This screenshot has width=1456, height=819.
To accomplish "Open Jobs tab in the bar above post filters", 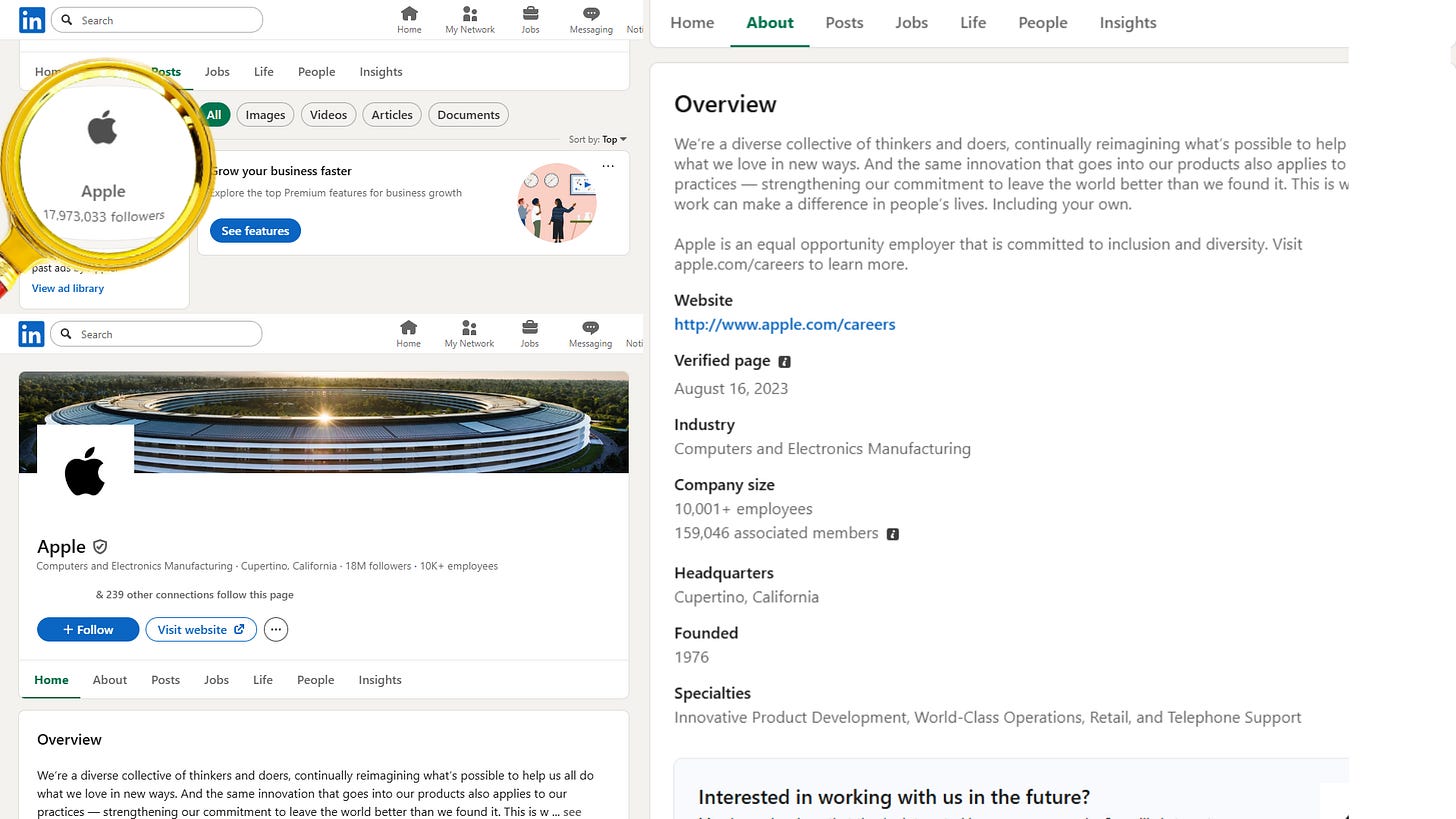I will pos(217,72).
